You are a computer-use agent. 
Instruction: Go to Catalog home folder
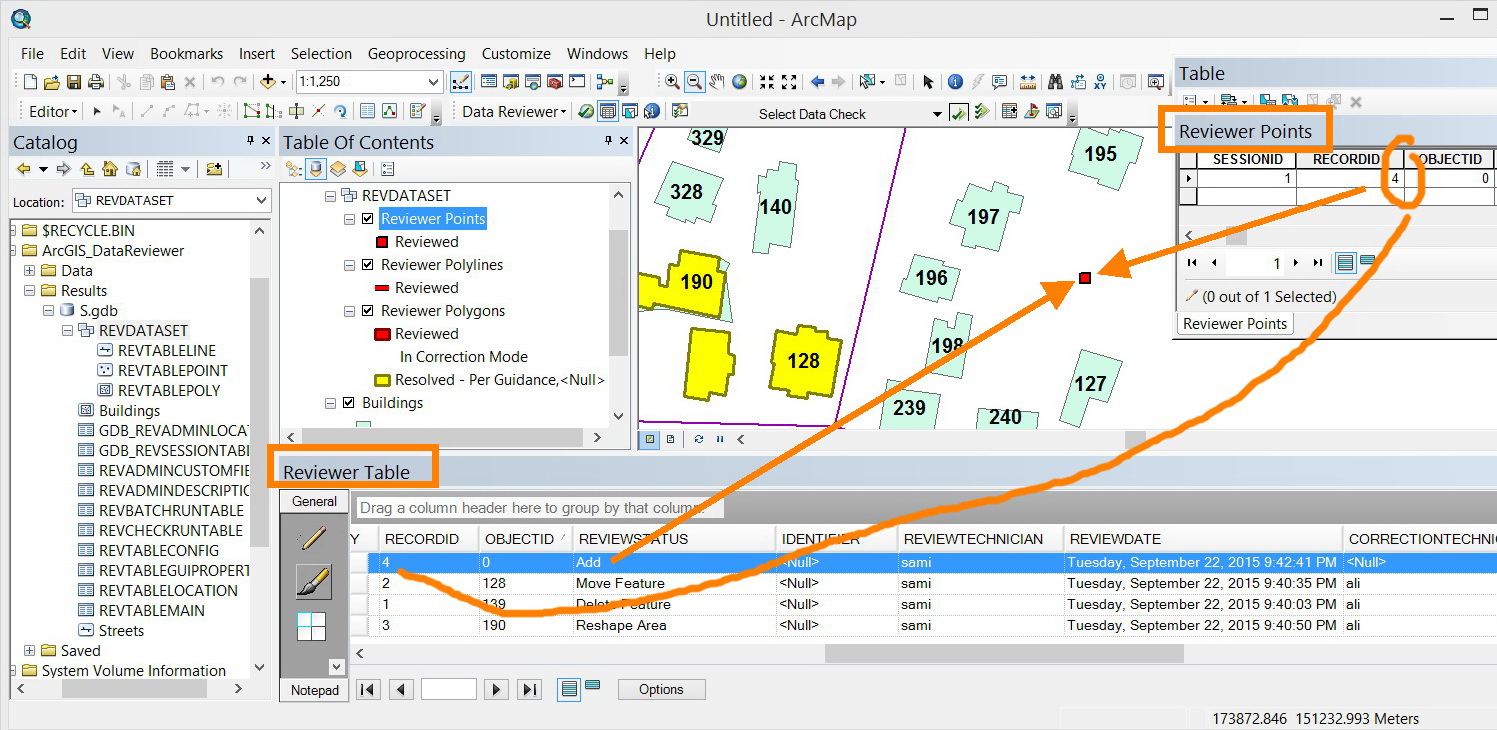coord(110,169)
